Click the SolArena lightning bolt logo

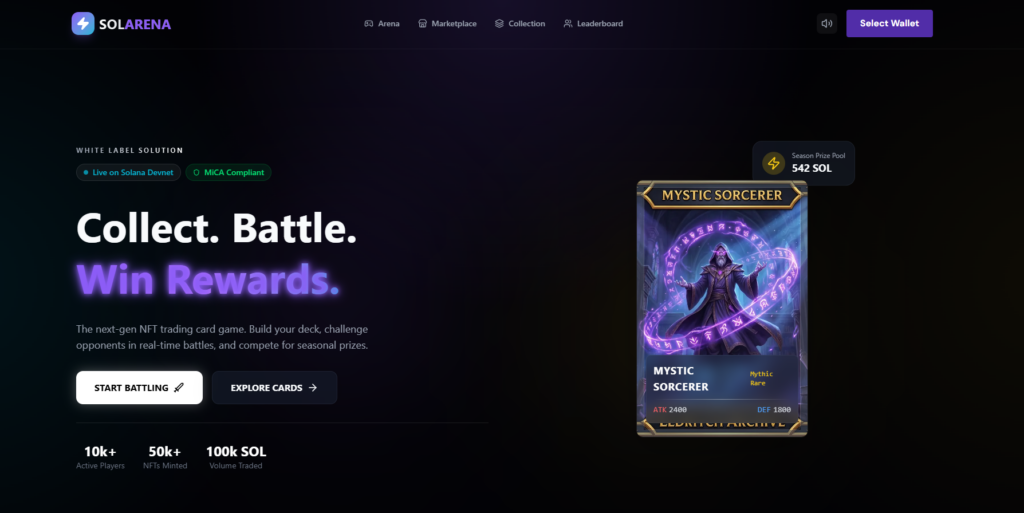(83, 23)
